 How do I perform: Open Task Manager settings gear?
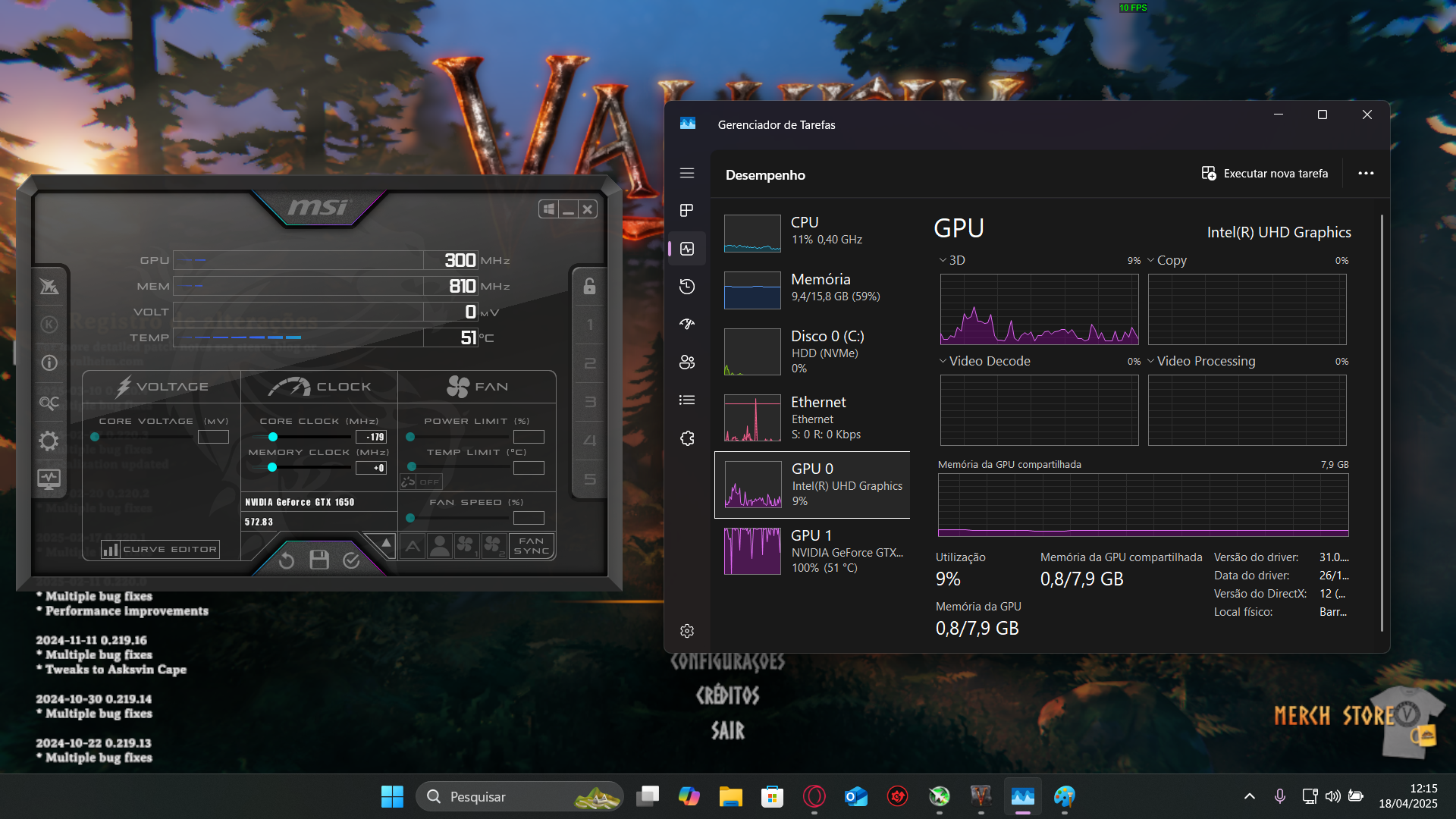687,631
